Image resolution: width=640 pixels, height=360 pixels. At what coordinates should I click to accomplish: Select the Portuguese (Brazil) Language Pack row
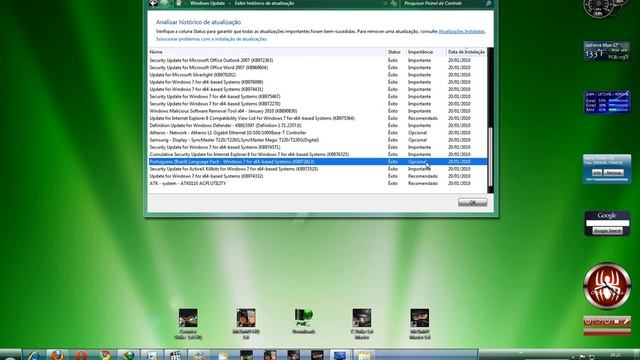tap(318, 162)
